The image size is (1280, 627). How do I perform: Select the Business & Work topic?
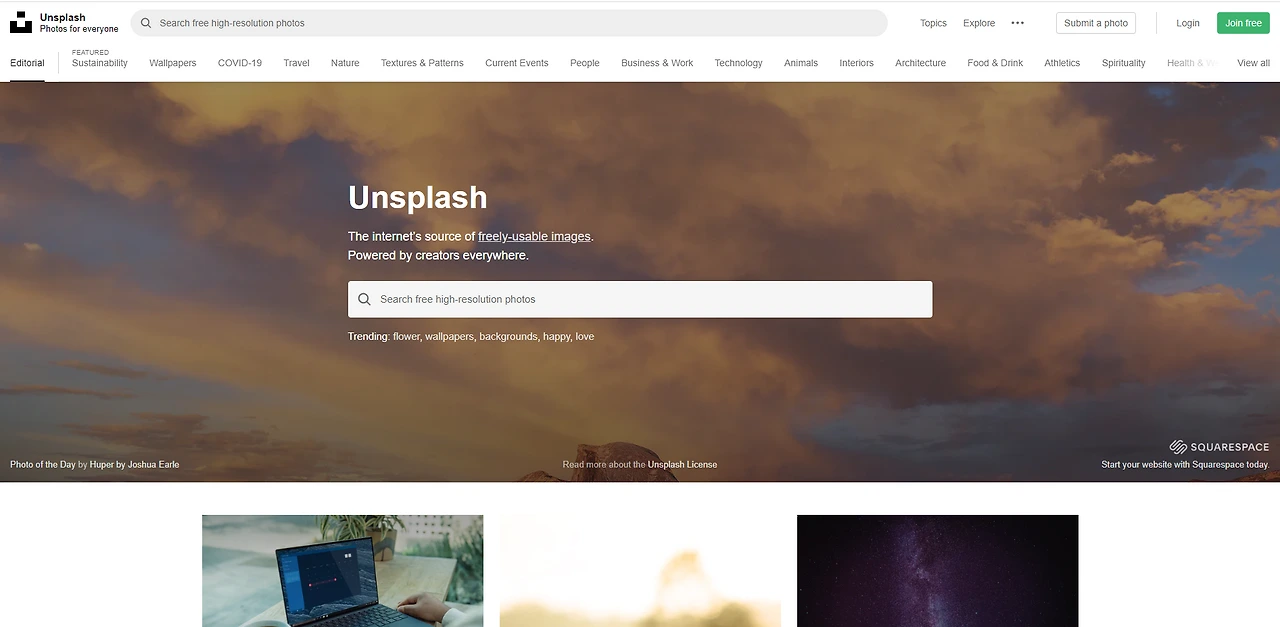coord(657,63)
